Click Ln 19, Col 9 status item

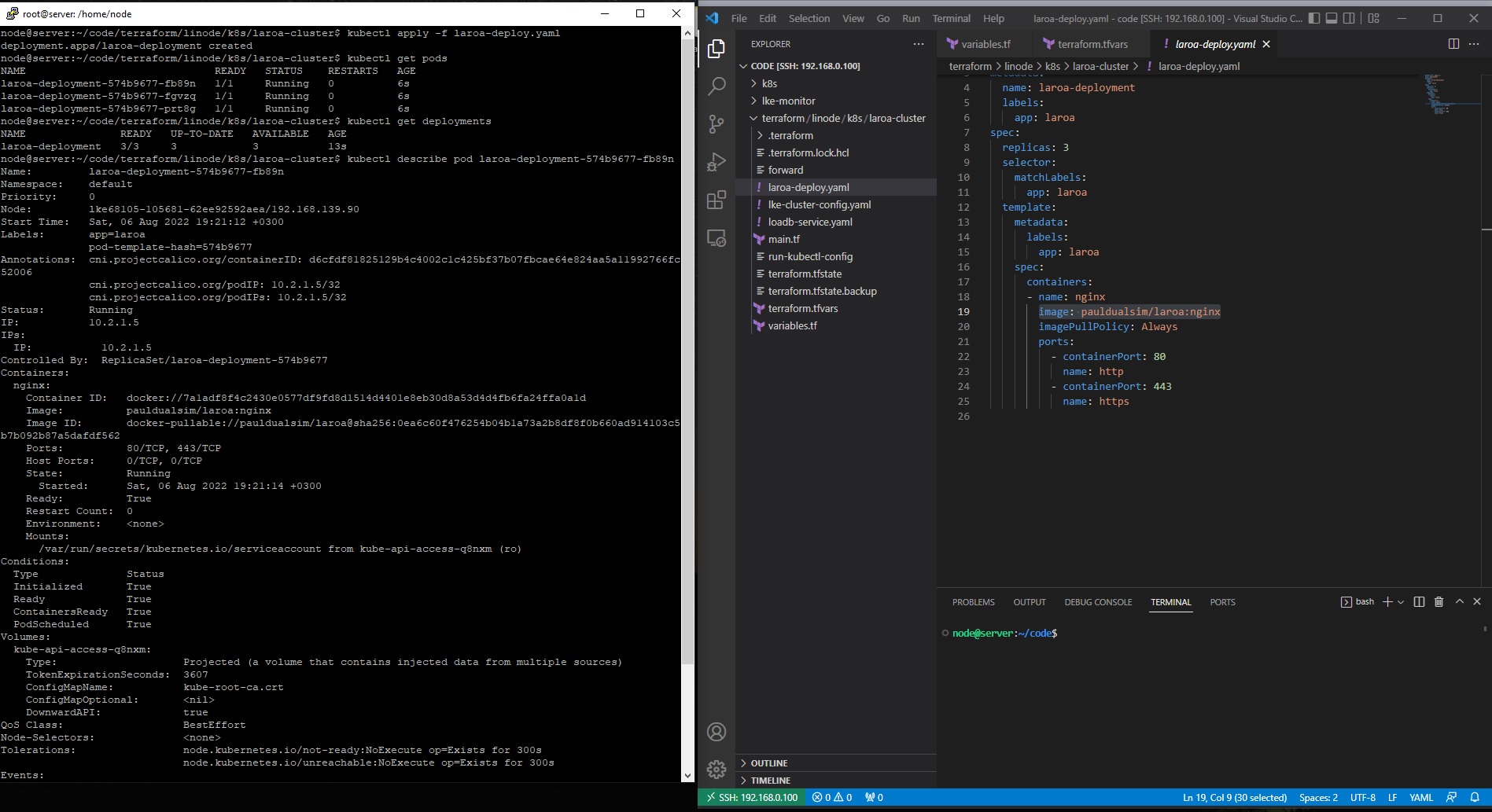pos(1235,797)
